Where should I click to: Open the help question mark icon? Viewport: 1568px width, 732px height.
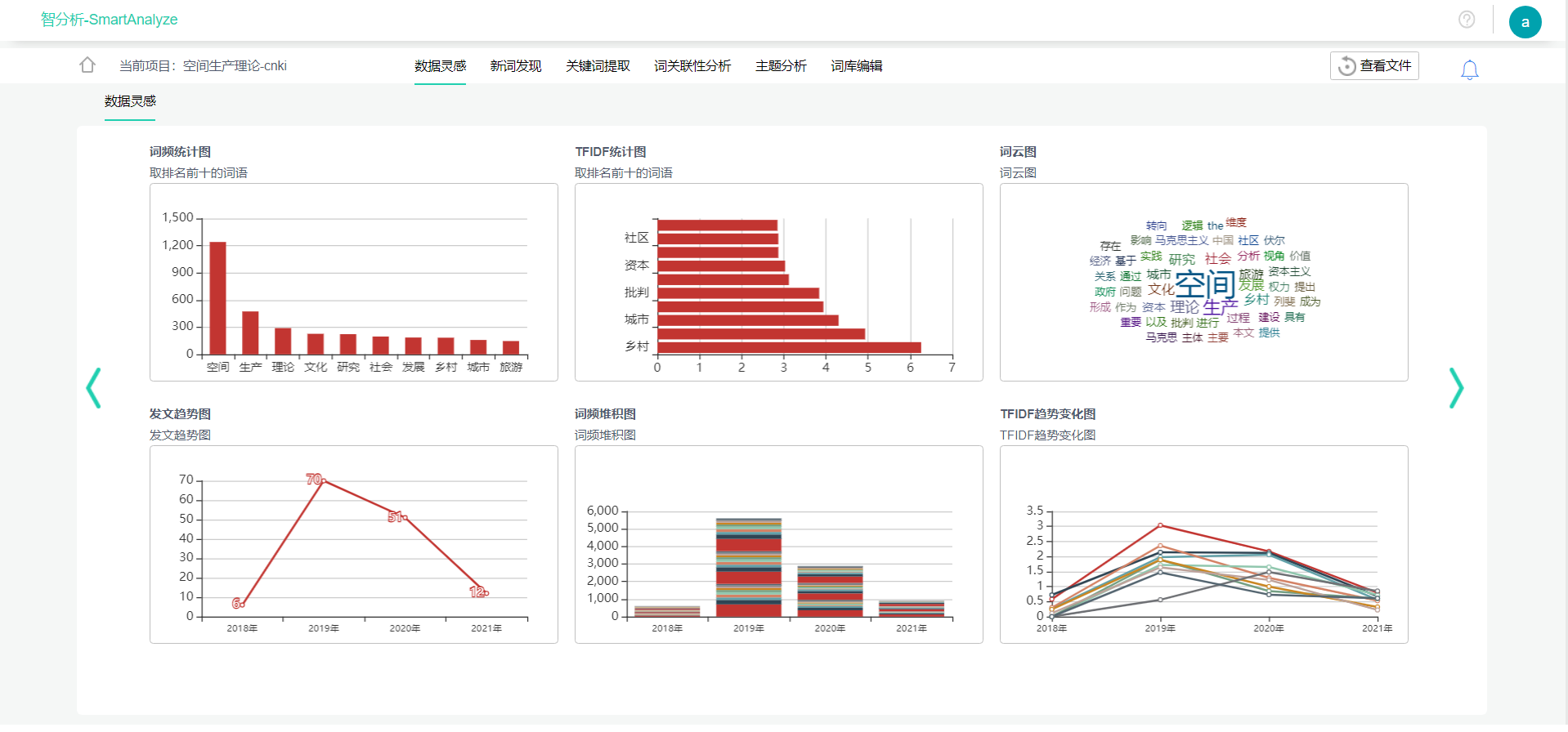[x=1467, y=20]
